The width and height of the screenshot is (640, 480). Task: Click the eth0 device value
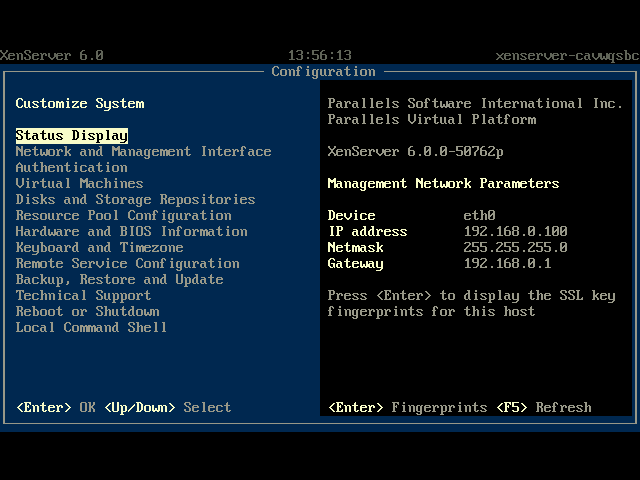tap(479, 215)
